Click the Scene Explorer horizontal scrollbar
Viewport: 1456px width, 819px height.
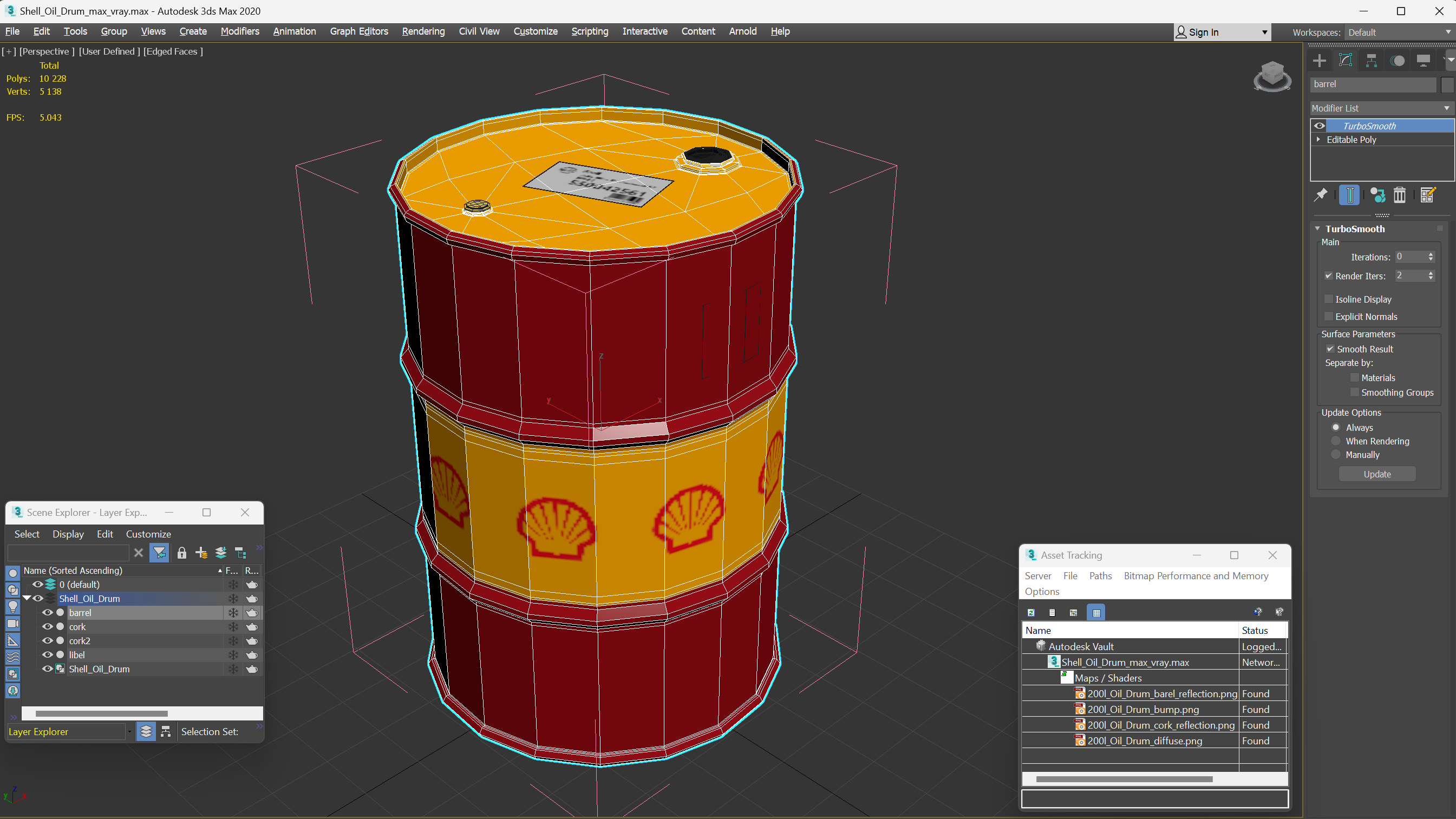(102, 713)
